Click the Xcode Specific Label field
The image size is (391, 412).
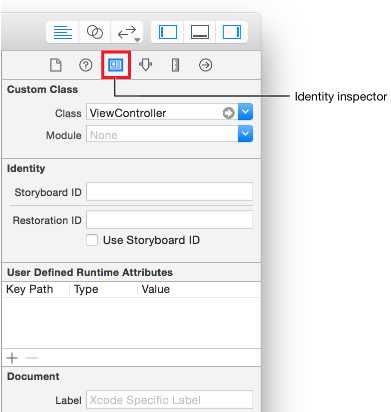tap(169, 400)
